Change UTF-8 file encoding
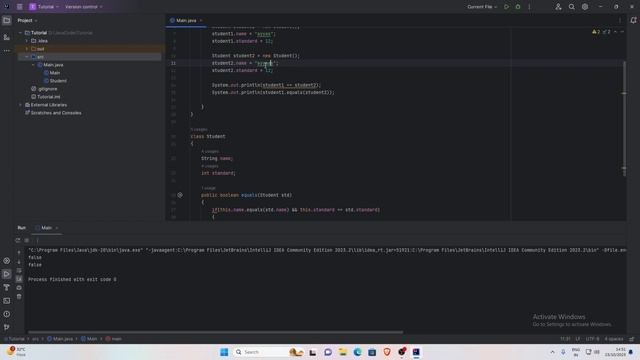This screenshot has width=640, height=360. coord(592,339)
